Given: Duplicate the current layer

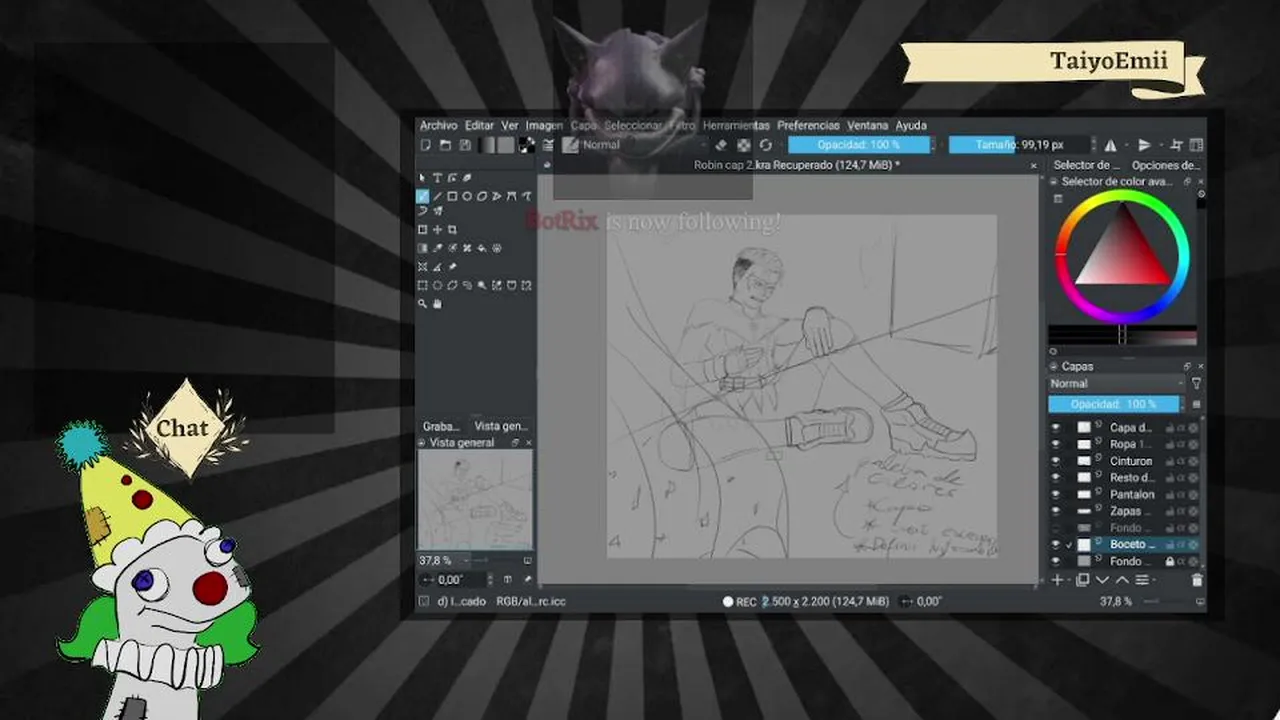Looking at the screenshot, I should [x=1082, y=580].
